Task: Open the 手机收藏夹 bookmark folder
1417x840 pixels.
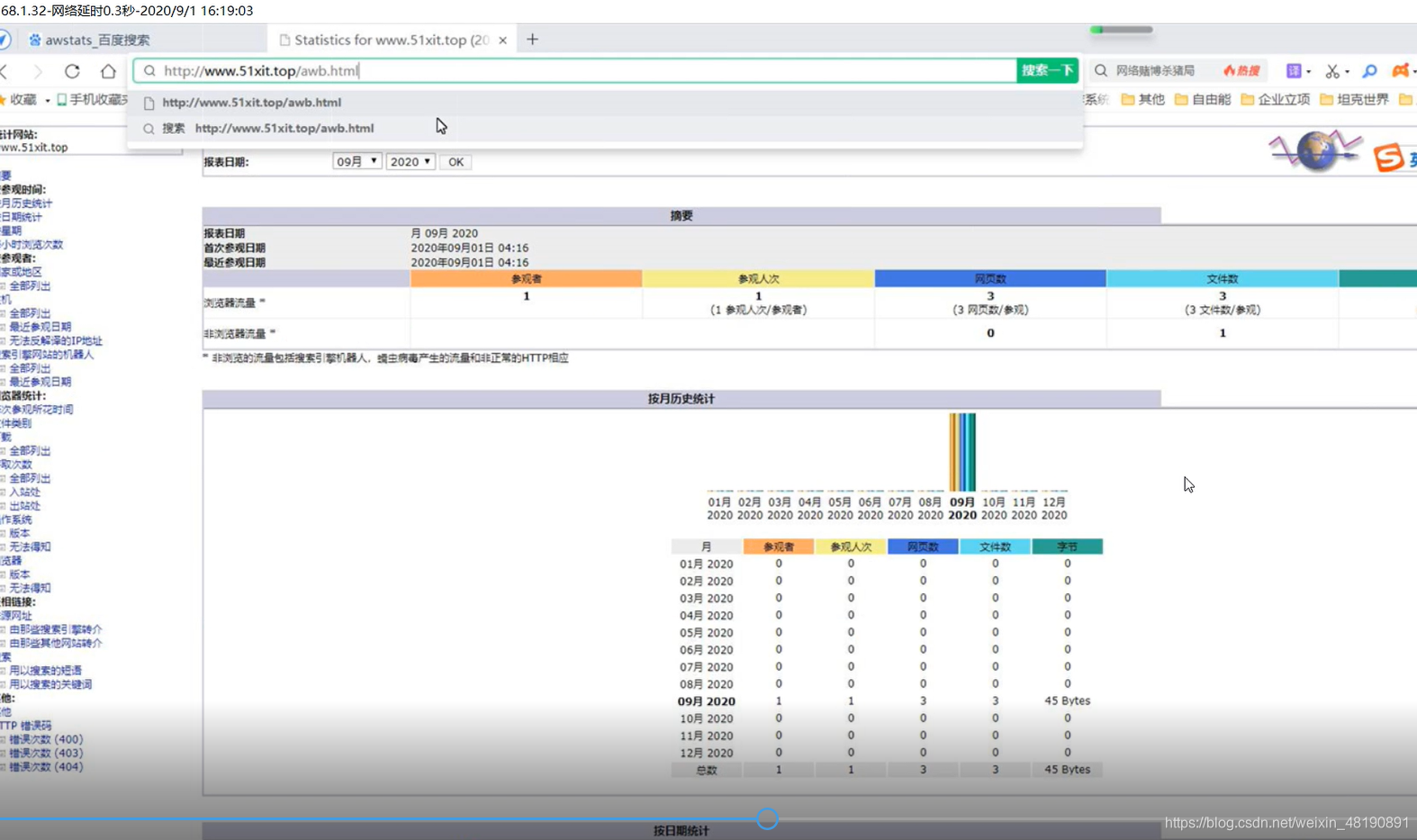Action: (x=92, y=100)
